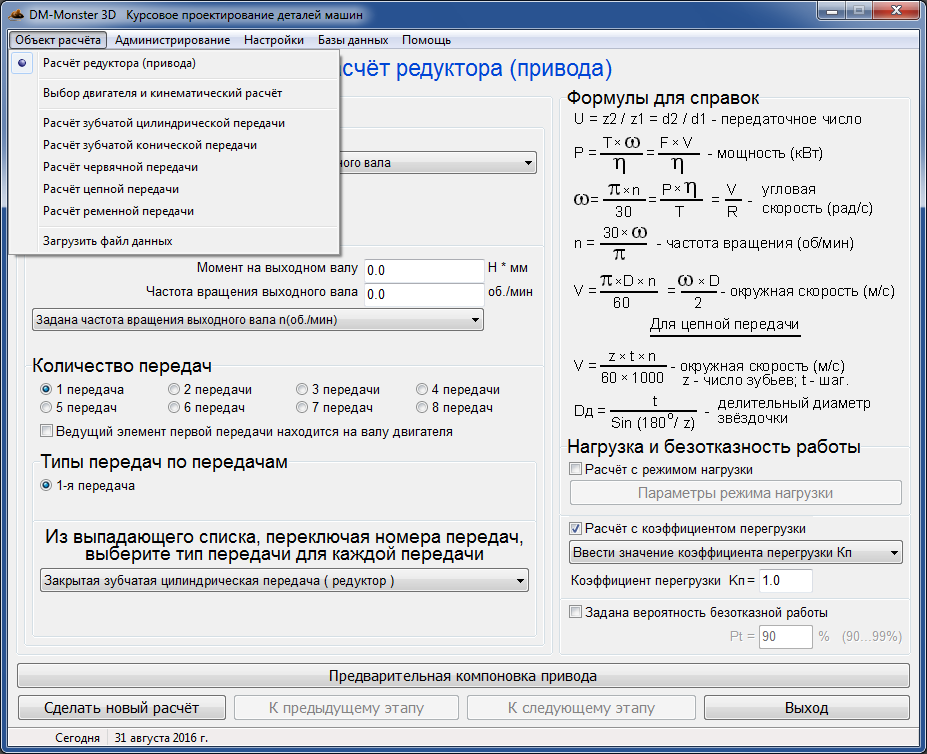Click the Pt probability input field

(785, 636)
